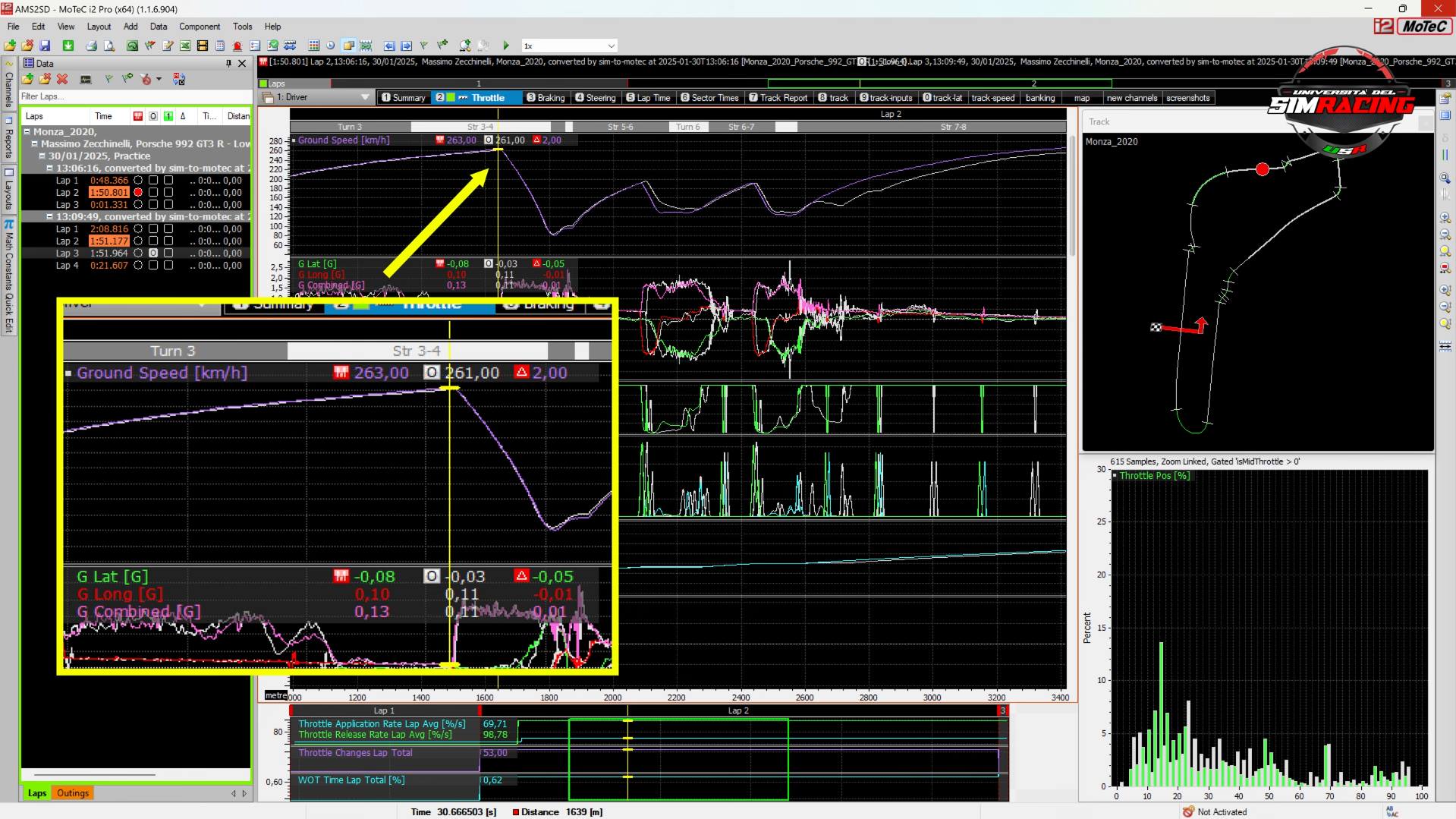Click the green download arrow toolbar icon
Viewport: 1456px width, 819px height.
coord(68,46)
